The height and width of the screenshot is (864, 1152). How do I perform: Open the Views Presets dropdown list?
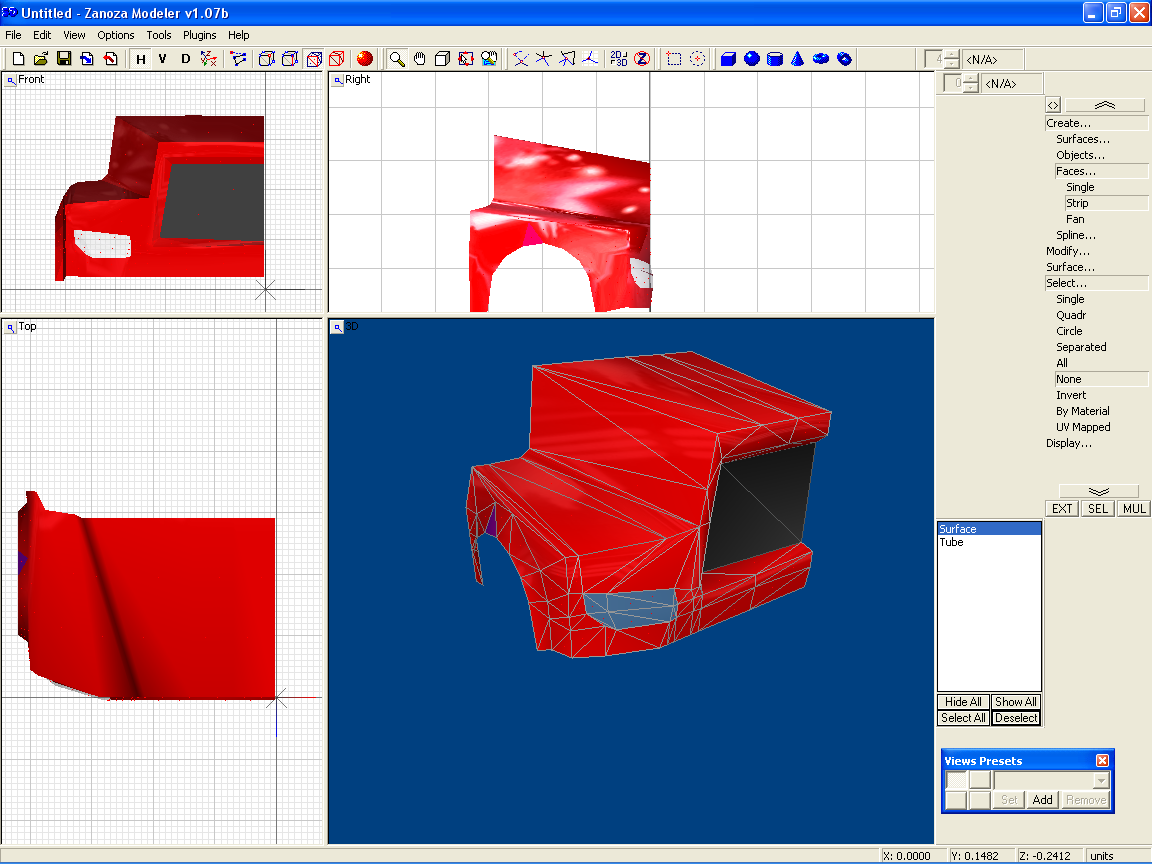tap(1101, 780)
